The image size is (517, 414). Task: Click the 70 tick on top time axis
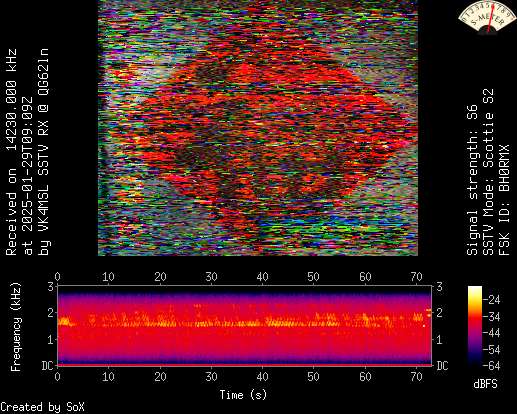click(x=416, y=277)
